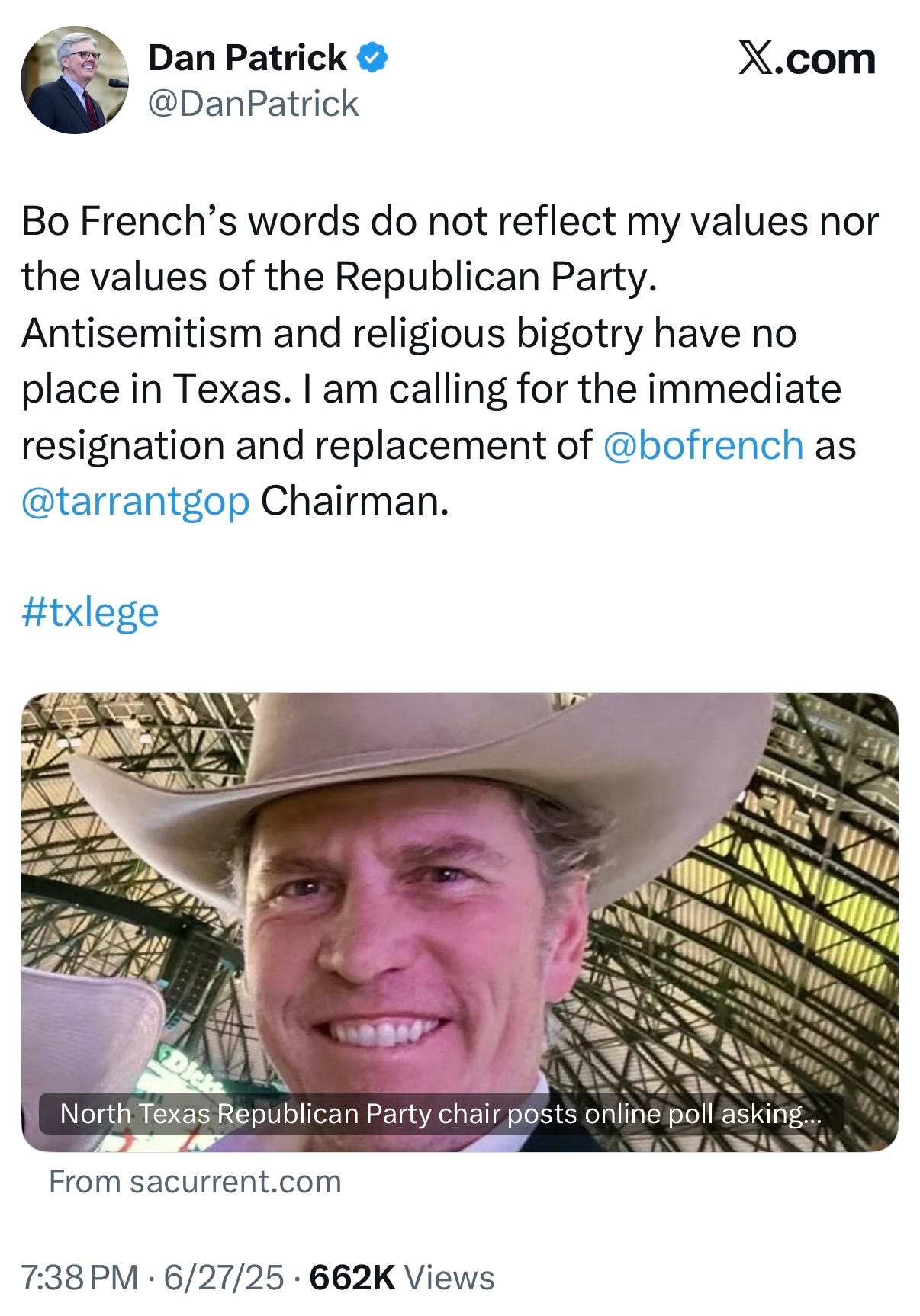This screenshot has height=1316, width=920.
Task: Click the word 'Antisemitism' in the tweet
Action: coord(142,333)
